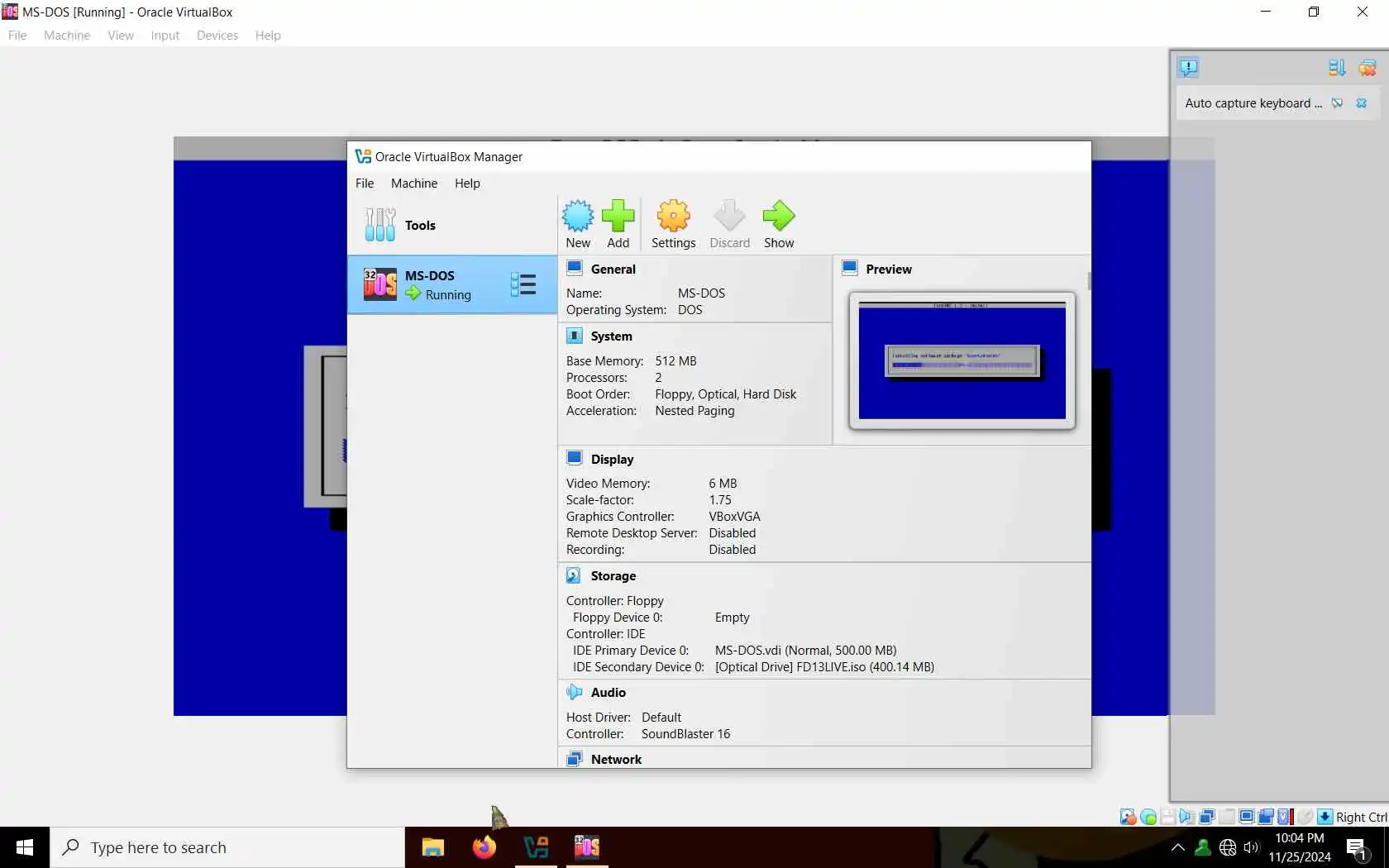1389x868 pixels.
Task: Click the General section header
Action: [x=613, y=269]
